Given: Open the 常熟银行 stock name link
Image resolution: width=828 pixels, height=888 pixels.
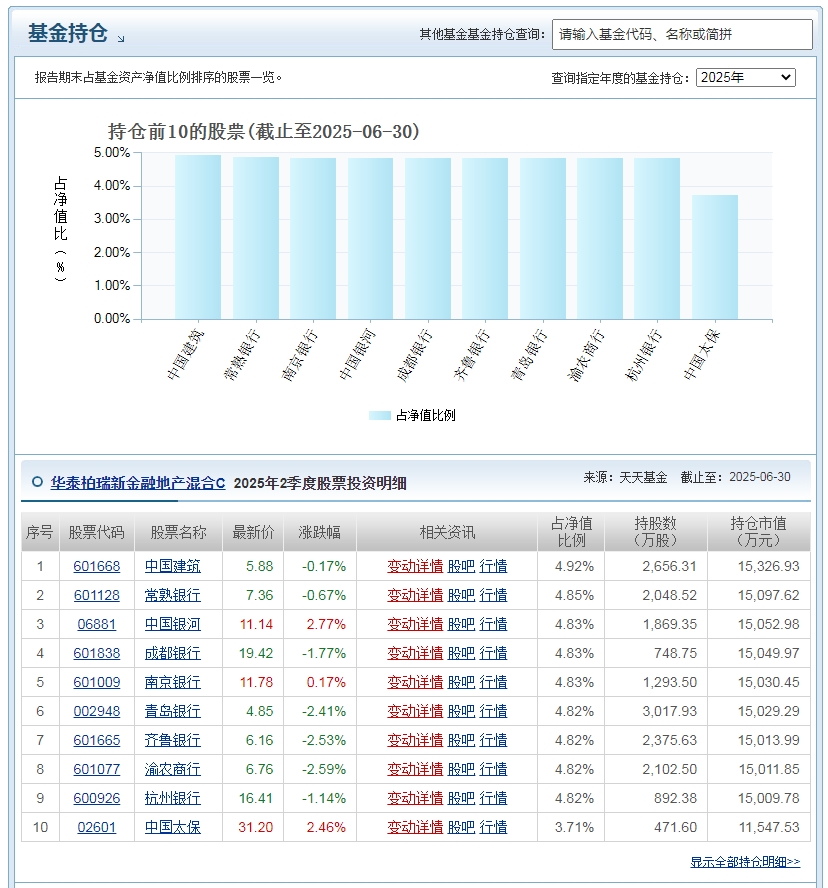Looking at the screenshot, I should coord(173,595).
